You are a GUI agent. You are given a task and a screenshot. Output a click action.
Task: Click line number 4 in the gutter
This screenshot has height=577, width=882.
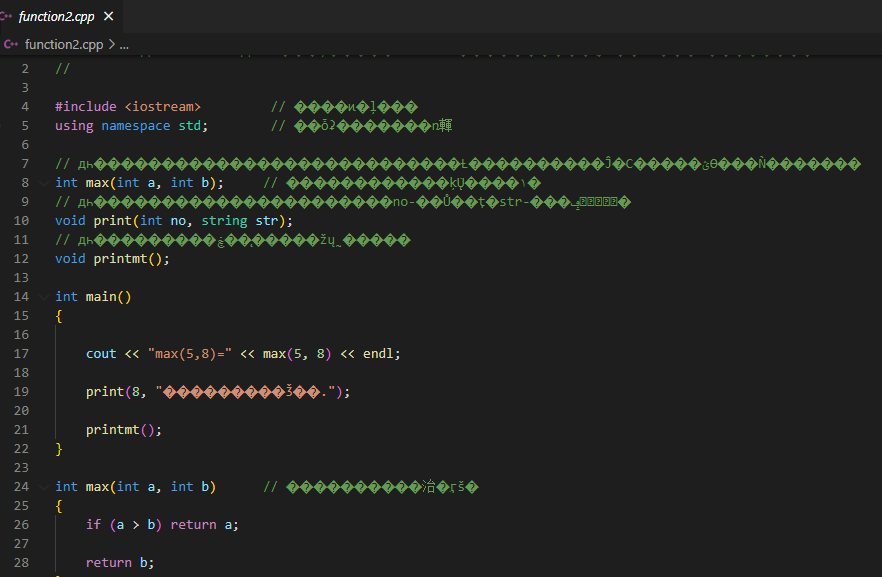coord(25,107)
